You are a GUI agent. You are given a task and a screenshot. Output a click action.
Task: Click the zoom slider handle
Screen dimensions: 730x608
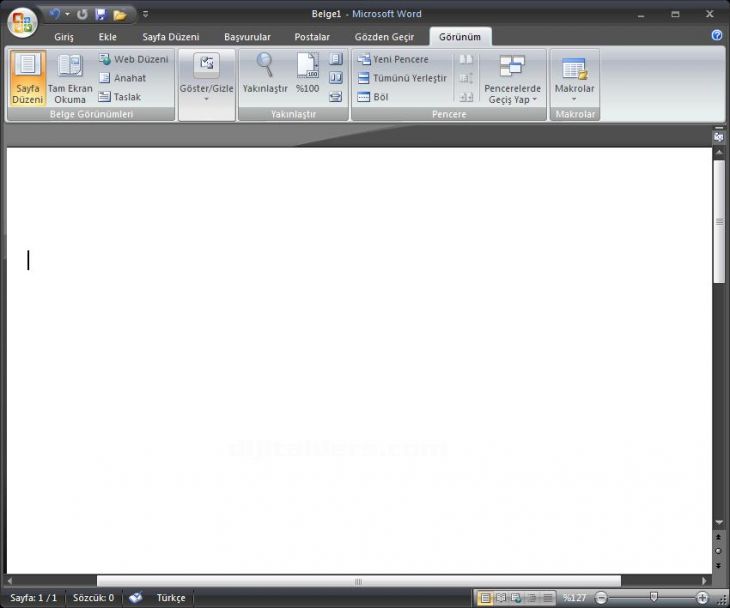coord(654,597)
